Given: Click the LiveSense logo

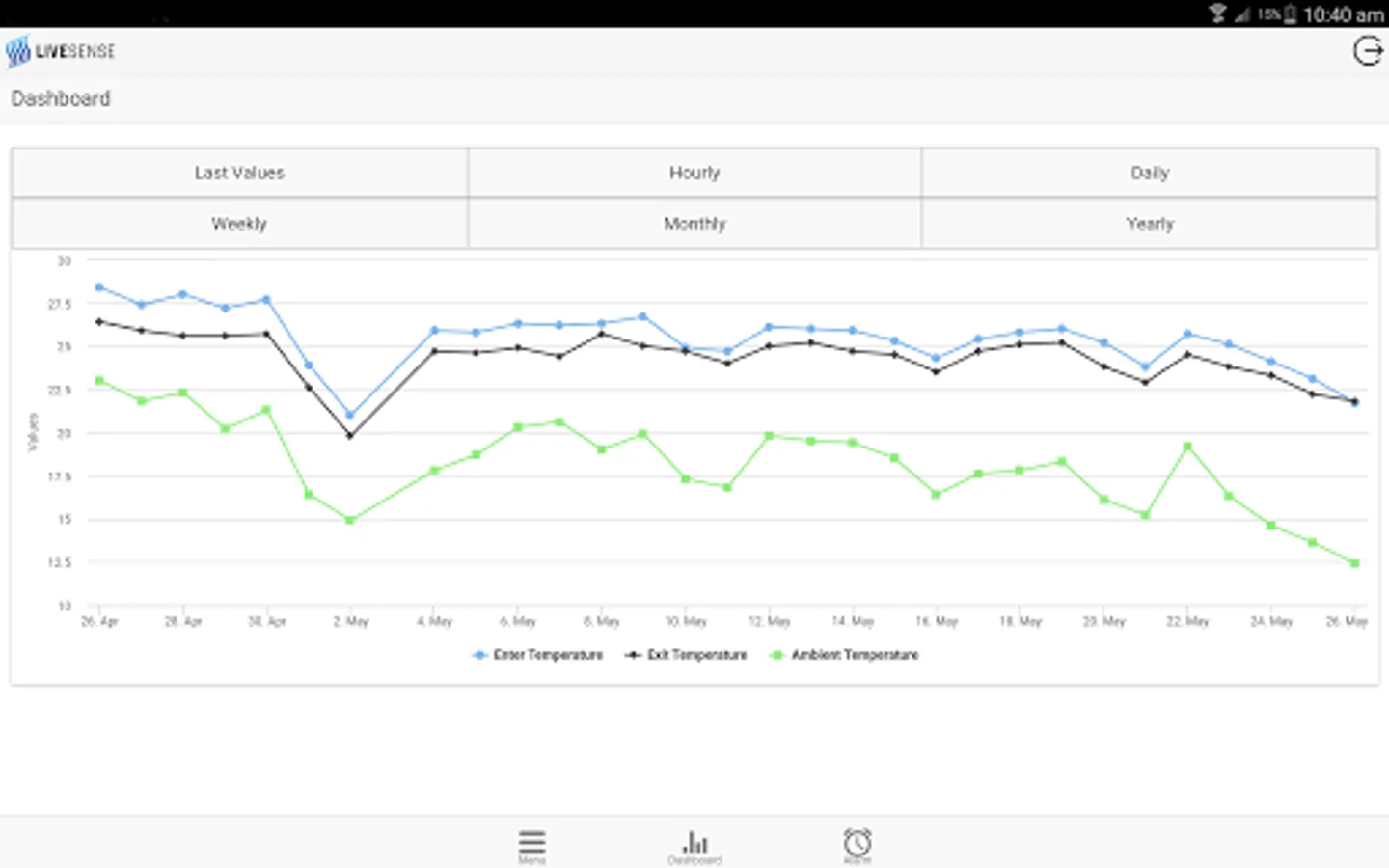Looking at the screenshot, I should point(60,51).
